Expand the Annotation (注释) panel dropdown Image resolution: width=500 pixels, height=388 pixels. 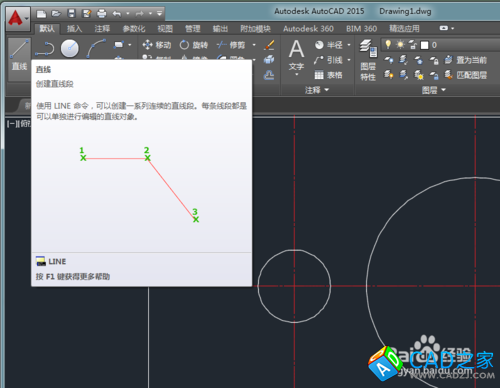point(317,90)
